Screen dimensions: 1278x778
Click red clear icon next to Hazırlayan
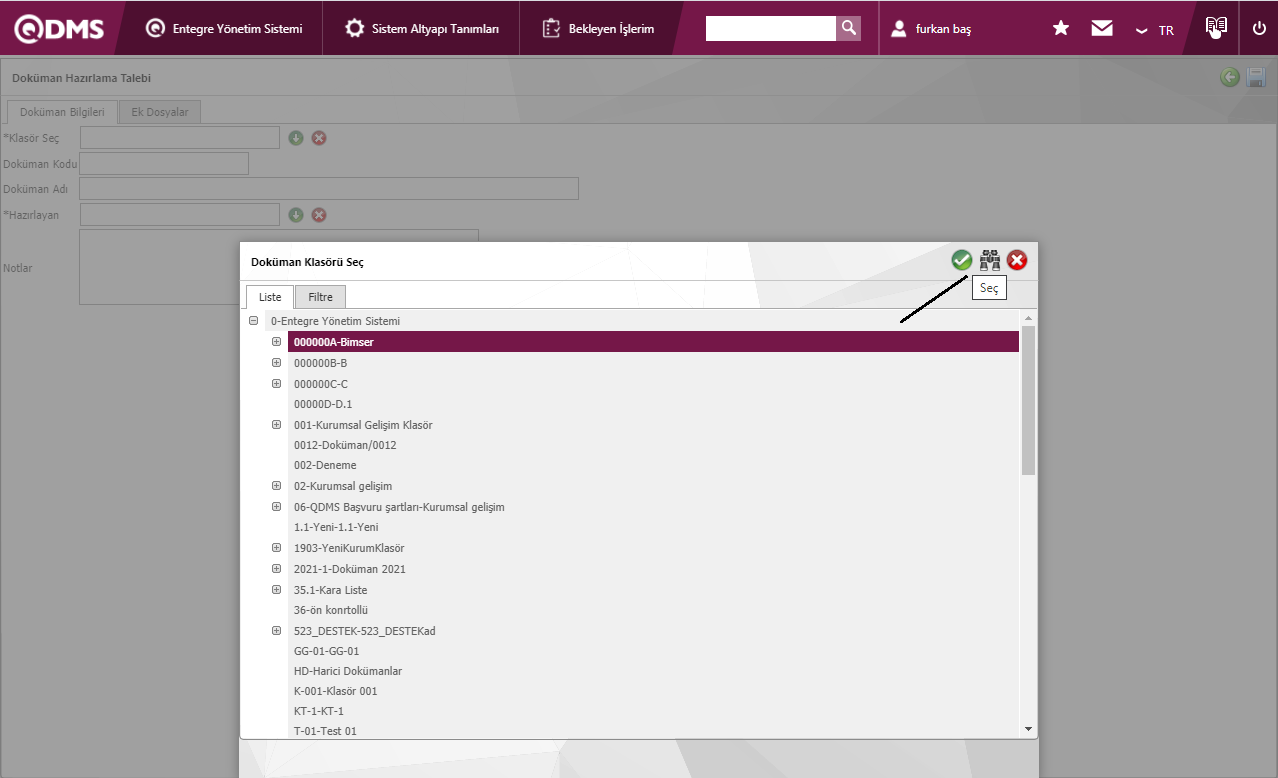[x=319, y=214]
